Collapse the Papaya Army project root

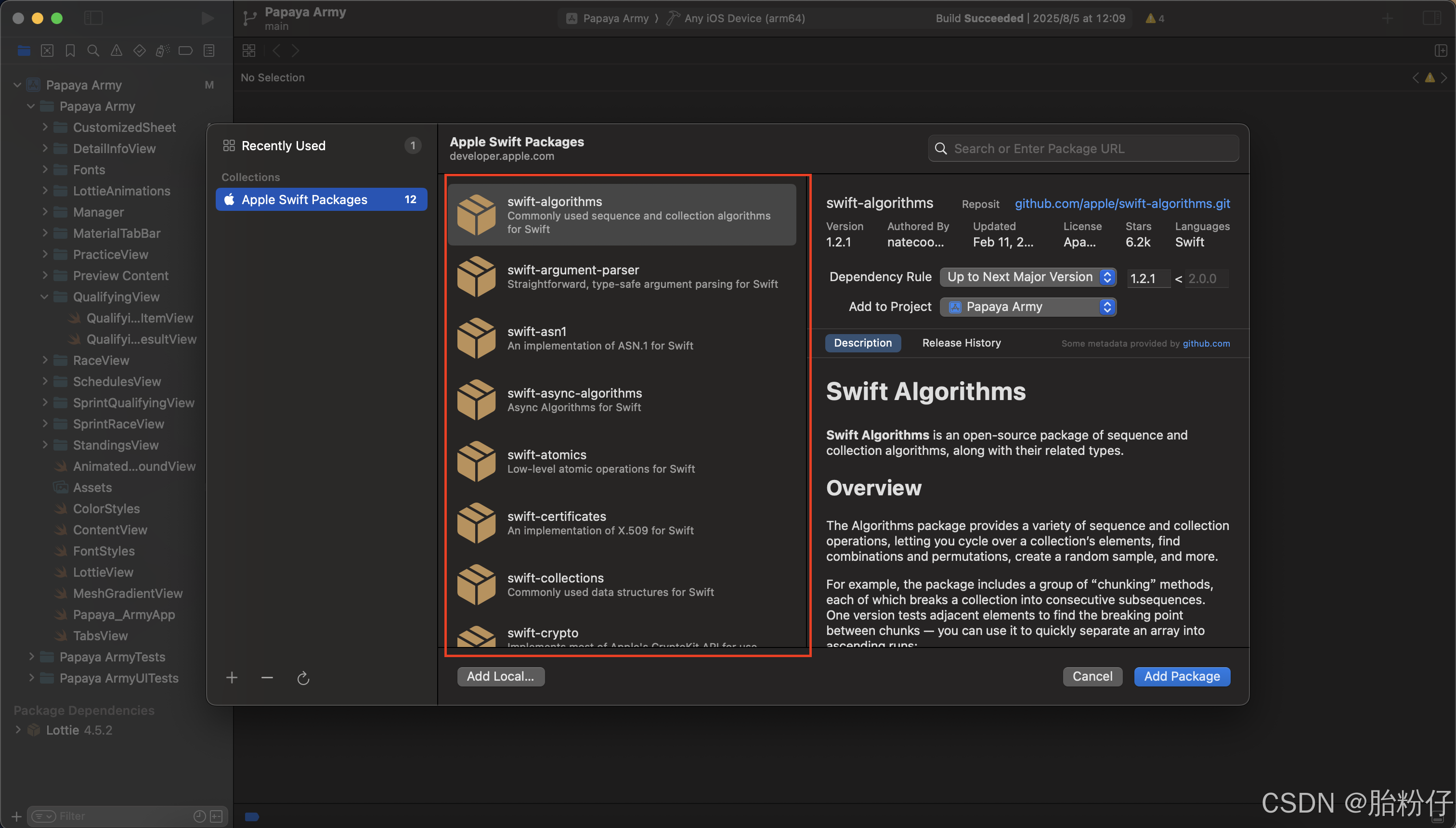[x=18, y=85]
